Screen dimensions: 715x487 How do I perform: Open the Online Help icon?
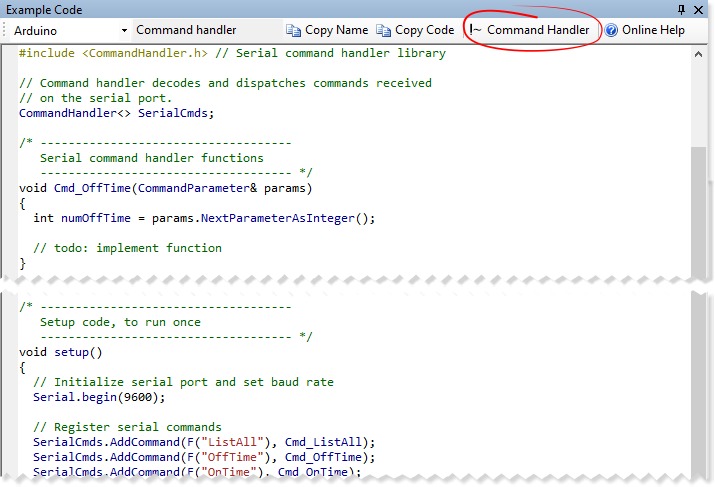611,30
